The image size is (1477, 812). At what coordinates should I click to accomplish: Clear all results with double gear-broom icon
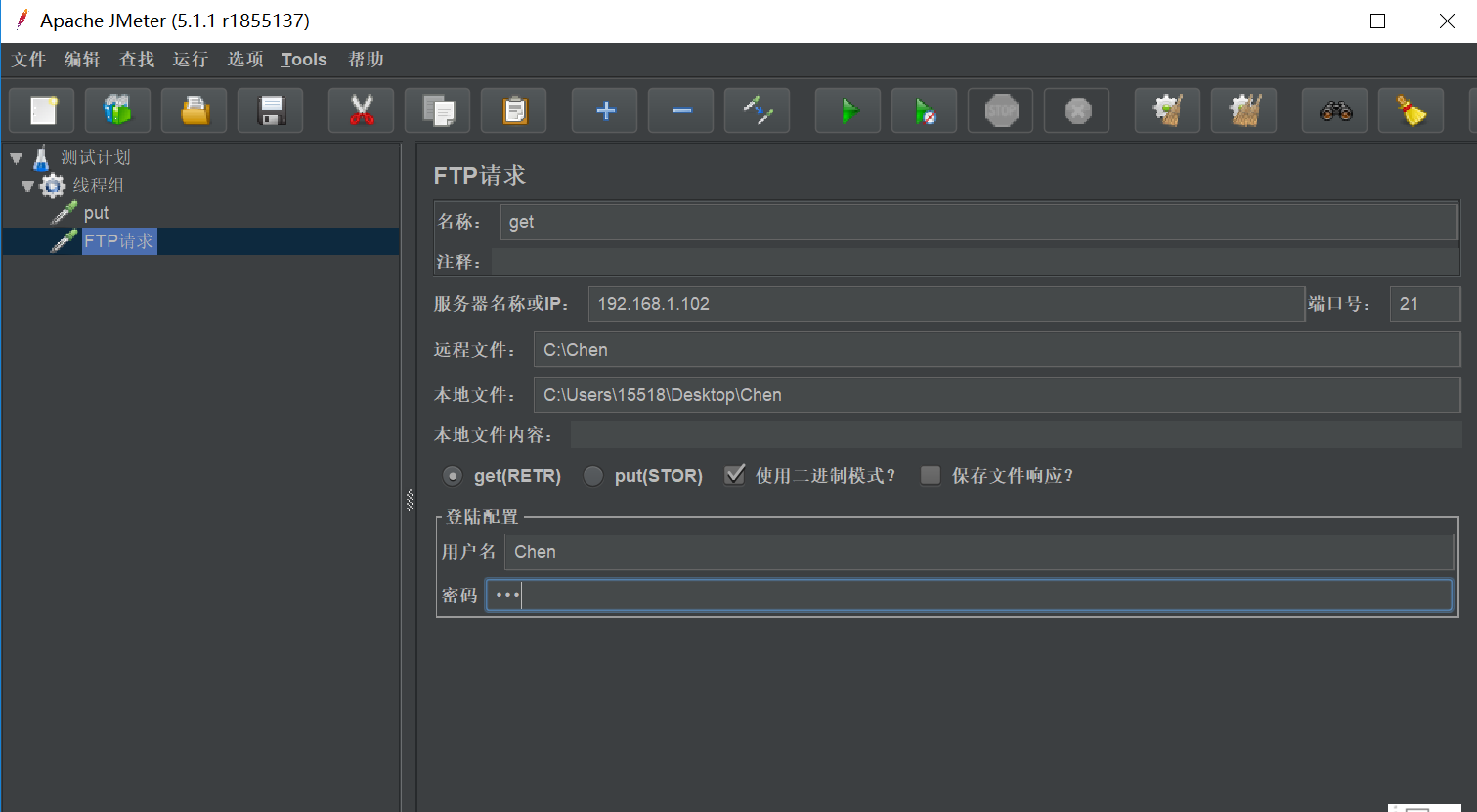(1244, 110)
